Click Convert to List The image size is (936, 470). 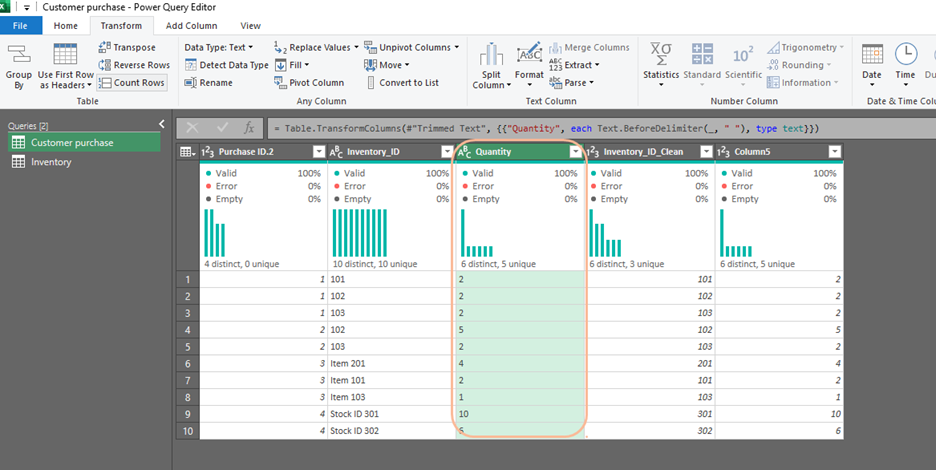coord(402,83)
